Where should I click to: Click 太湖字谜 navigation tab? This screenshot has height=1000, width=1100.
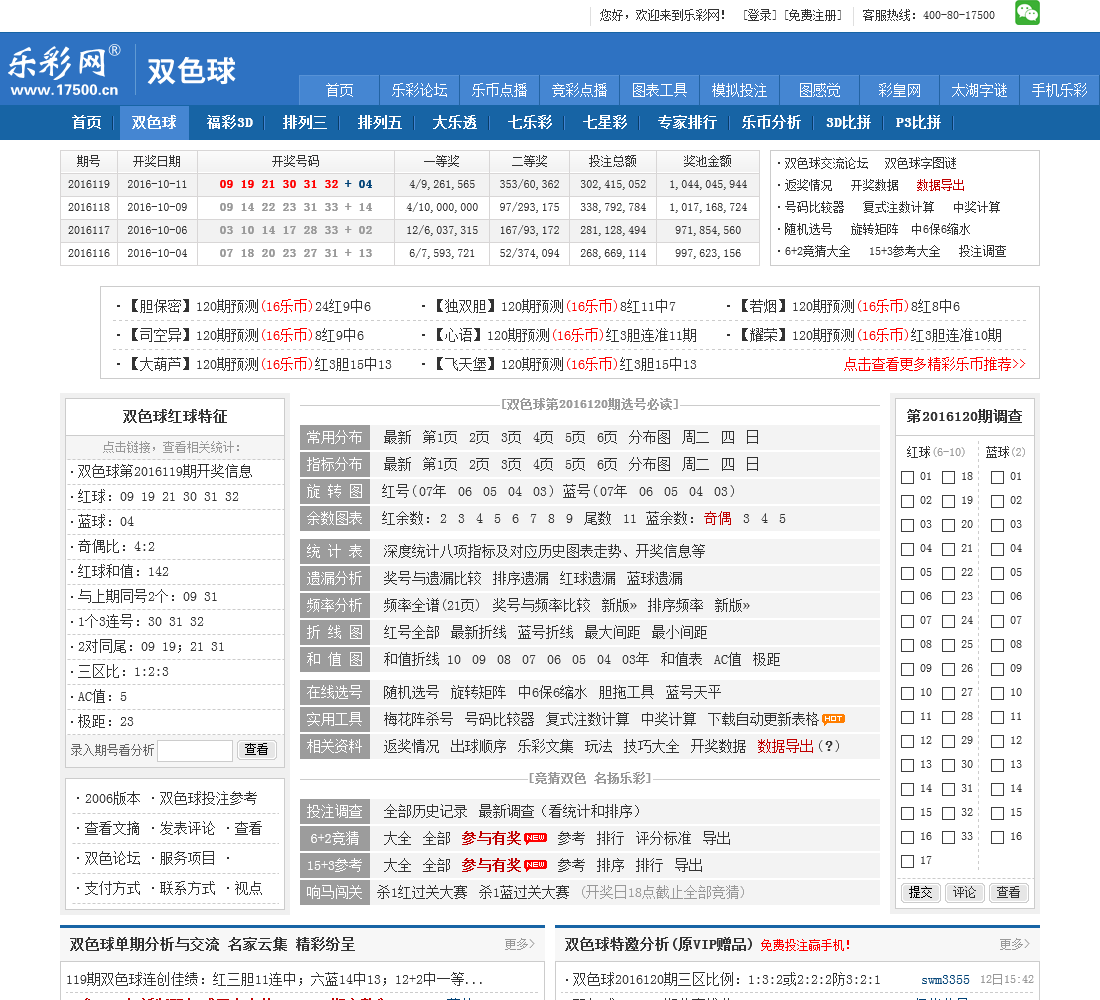[979, 90]
